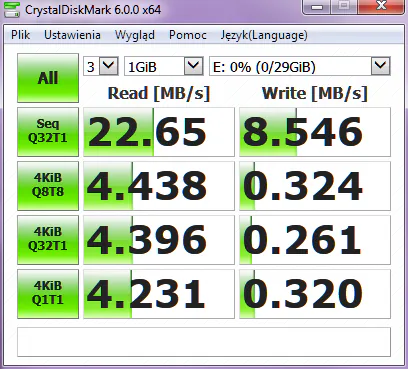408x369 pixels.
Task: Click the Write [MB/s] column header
Action: [x=315, y=93]
